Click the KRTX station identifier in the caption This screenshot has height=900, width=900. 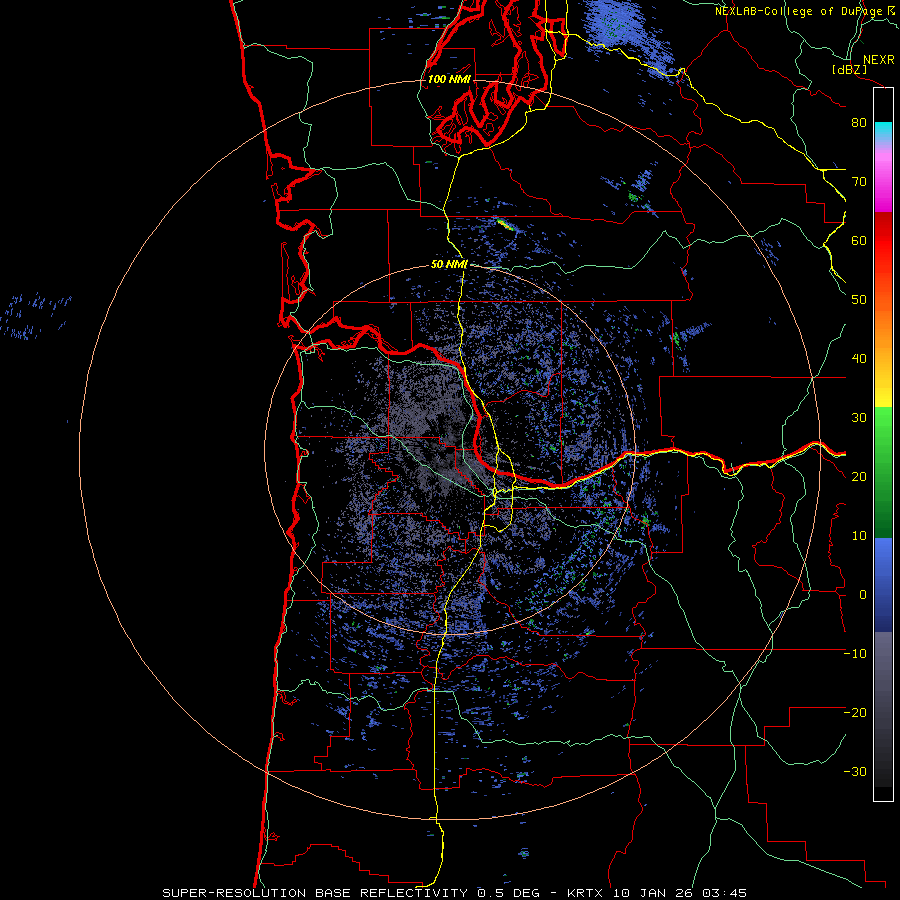click(587, 893)
